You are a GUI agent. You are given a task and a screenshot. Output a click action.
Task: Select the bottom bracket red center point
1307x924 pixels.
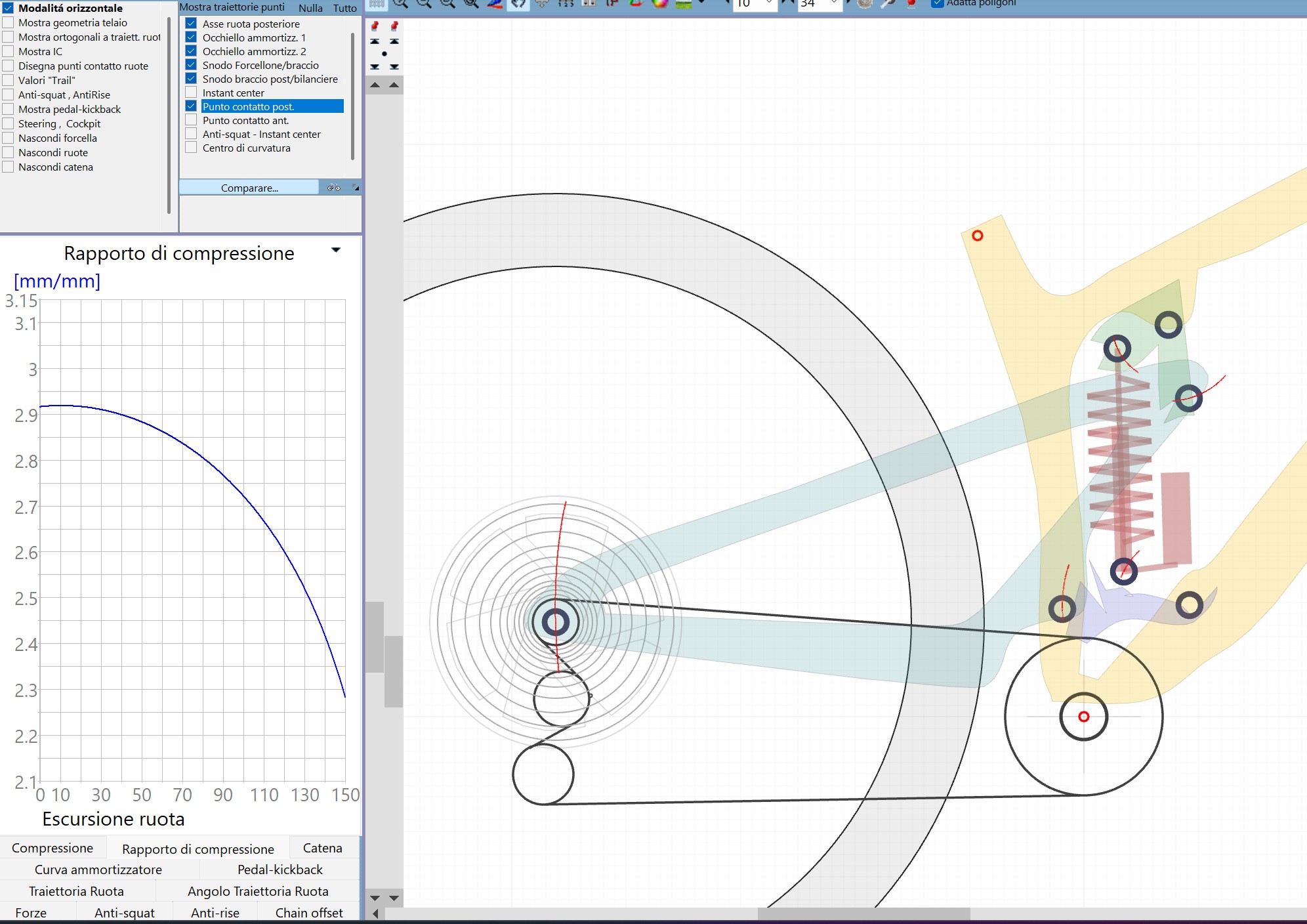[x=1084, y=717]
